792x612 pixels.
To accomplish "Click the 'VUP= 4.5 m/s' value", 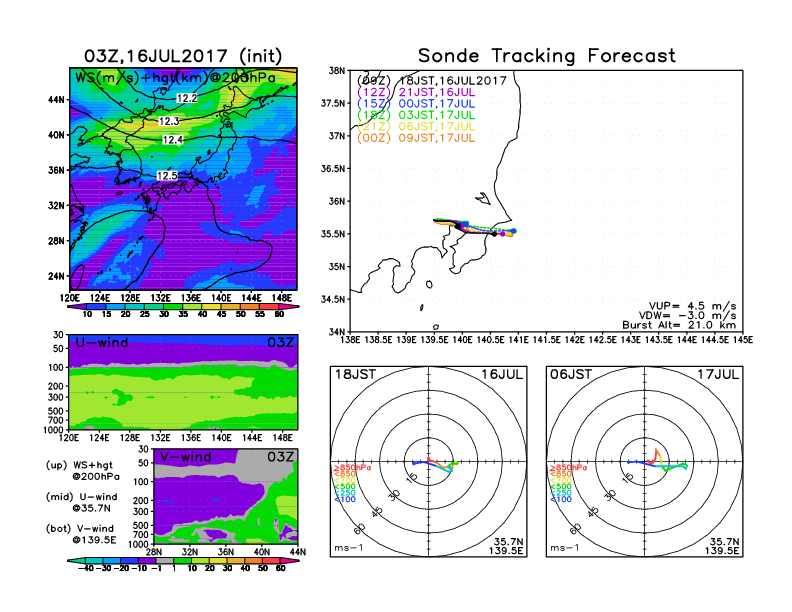I will pyautogui.click(x=692, y=306).
